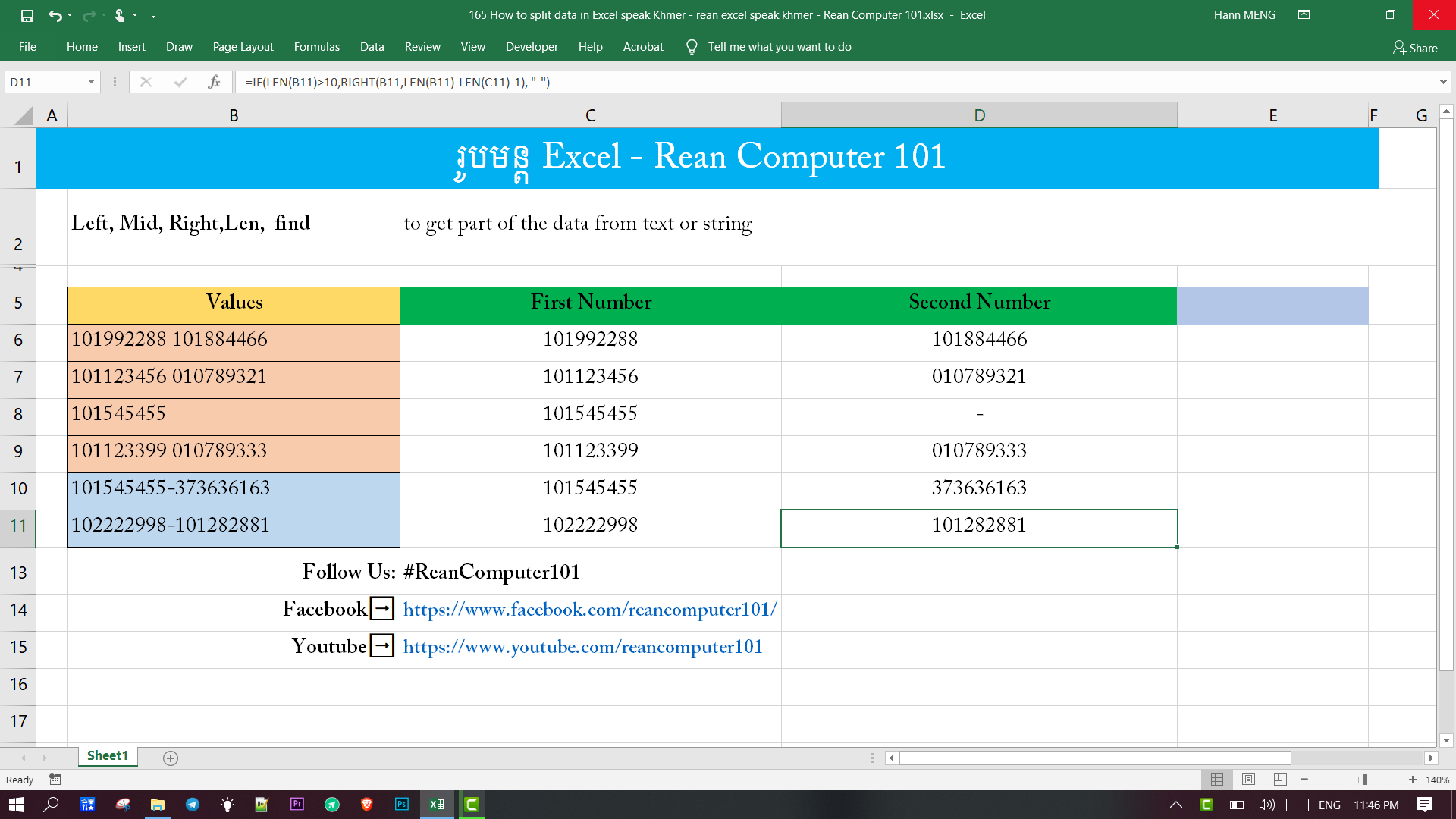Image resolution: width=1456 pixels, height=819 pixels.
Task: Click the Save icon on Quick Access Toolbar
Action: [x=28, y=15]
